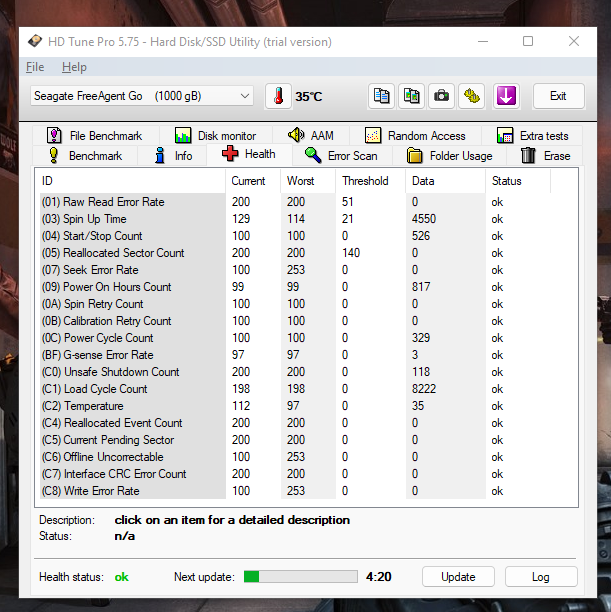Click the Exit button
The height and width of the screenshot is (612, 611).
558,96
